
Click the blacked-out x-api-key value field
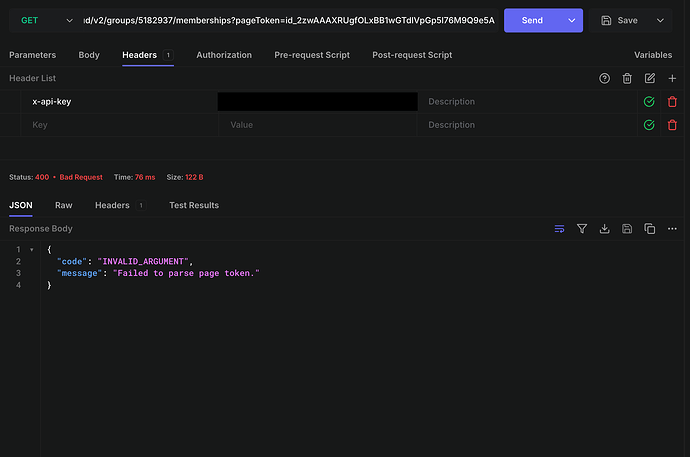click(317, 102)
